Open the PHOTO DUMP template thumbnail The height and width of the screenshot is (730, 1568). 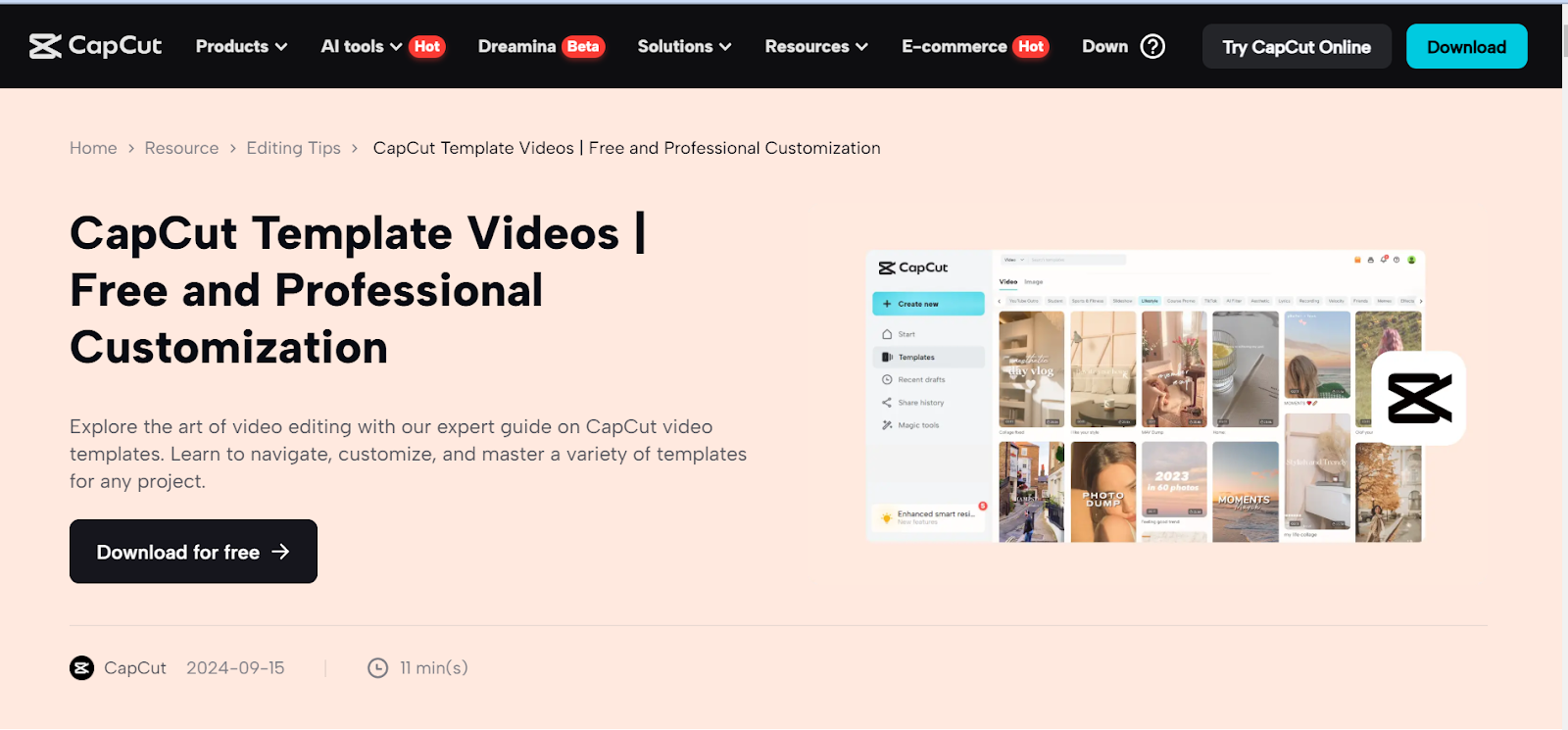(1103, 492)
